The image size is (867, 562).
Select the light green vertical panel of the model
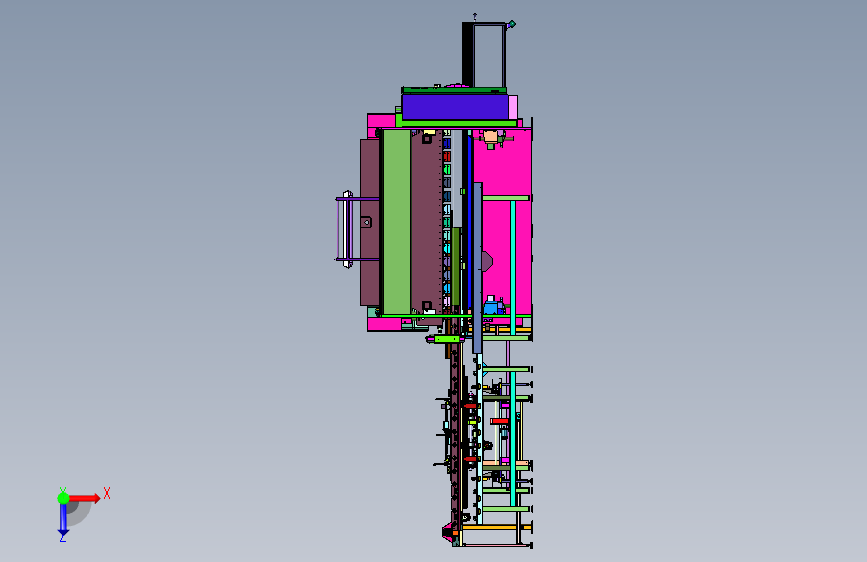(397, 222)
